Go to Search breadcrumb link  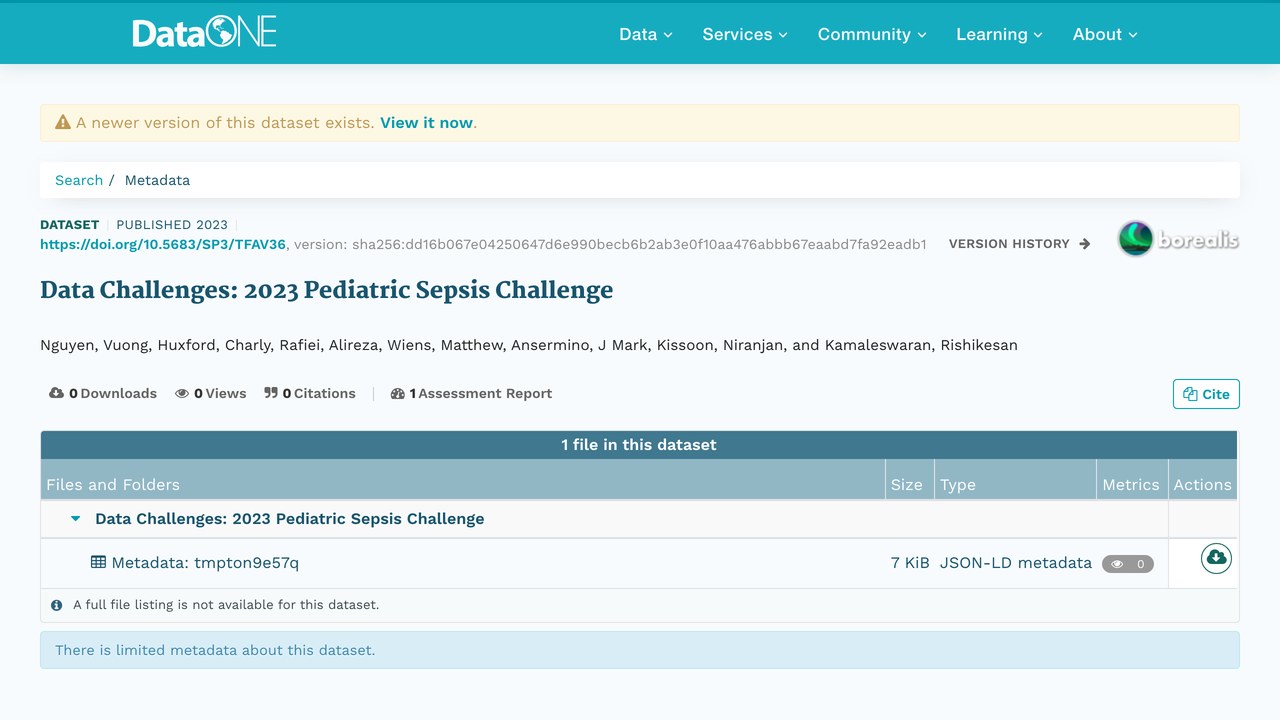(x=79, y=180)
